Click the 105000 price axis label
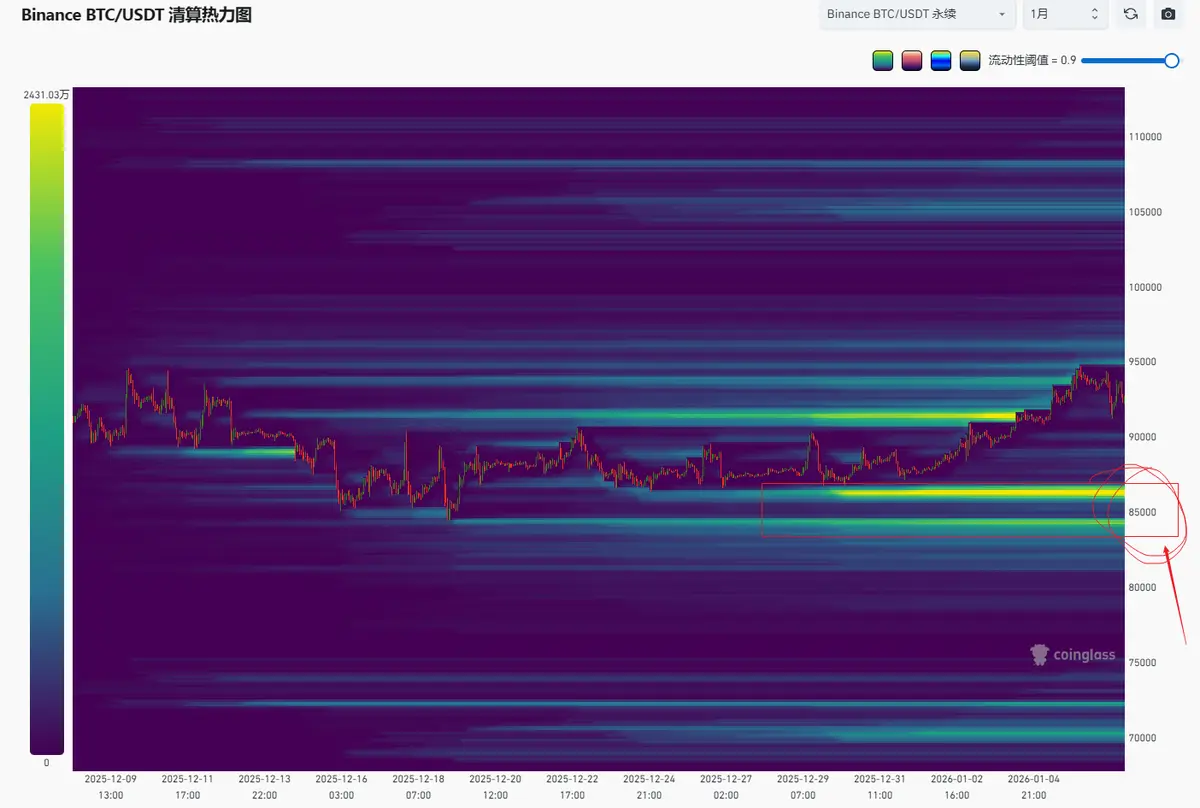1200x808 pixels. pos(1145,212)
